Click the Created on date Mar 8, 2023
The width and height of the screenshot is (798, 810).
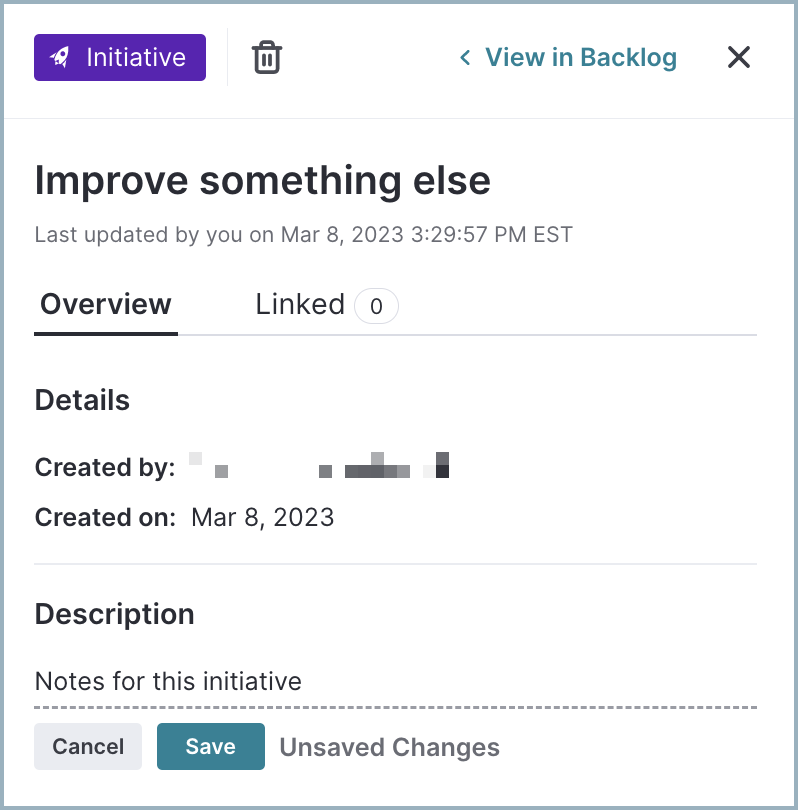(x=262, y=518)
